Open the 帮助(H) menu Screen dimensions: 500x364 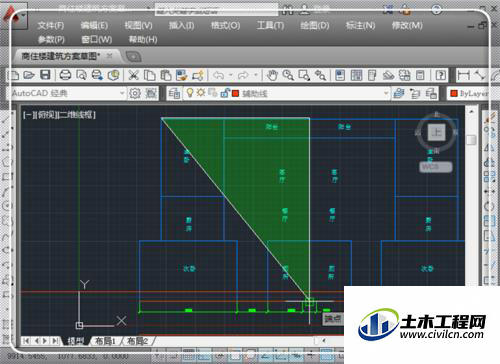(143, 40)
